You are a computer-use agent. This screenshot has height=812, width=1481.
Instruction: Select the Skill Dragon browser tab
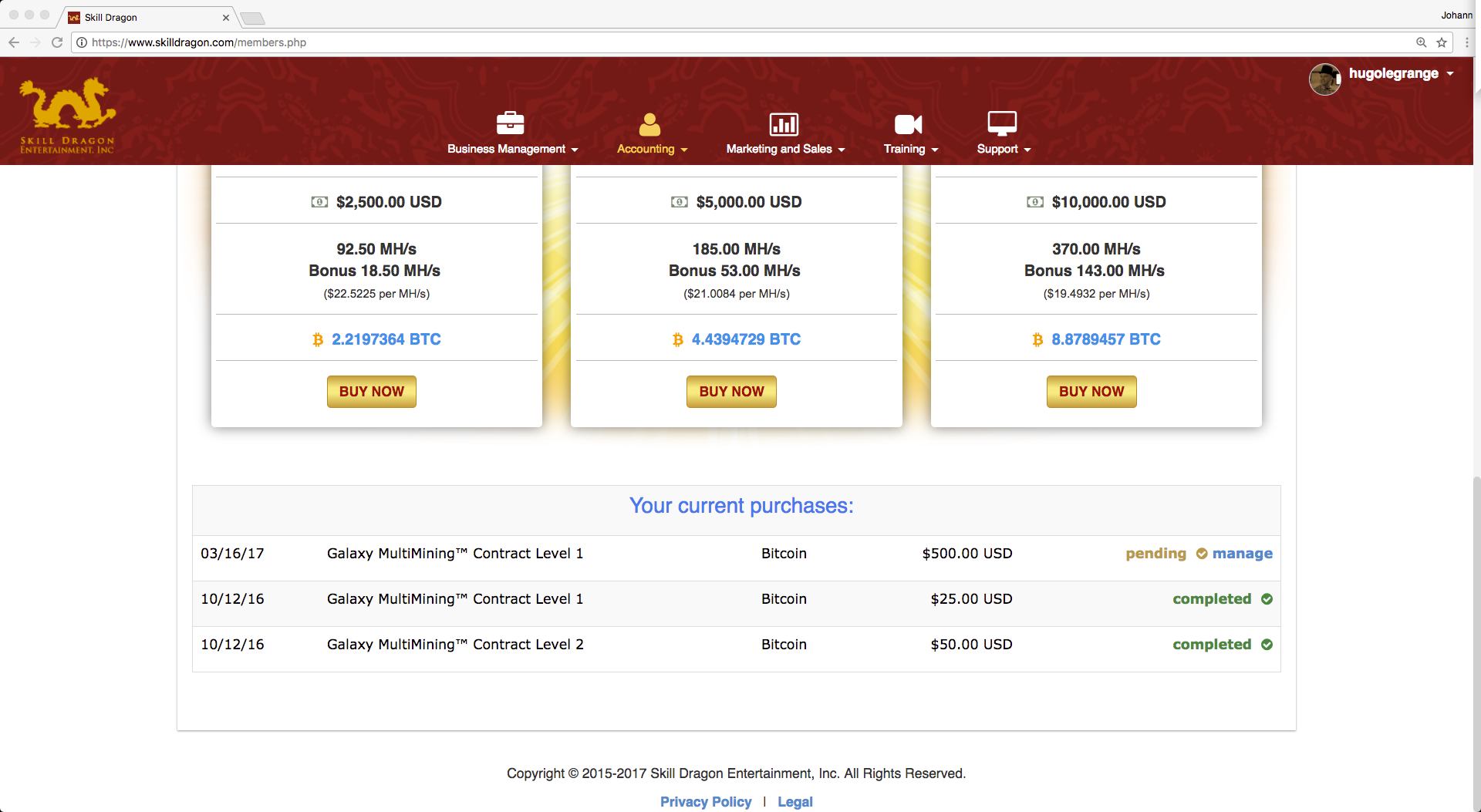click(x=147, y=17)
